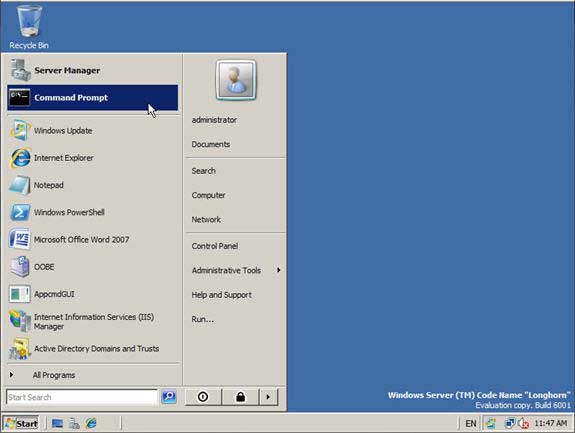Launch the highlighted Command Prompt entry

[92, 98]
